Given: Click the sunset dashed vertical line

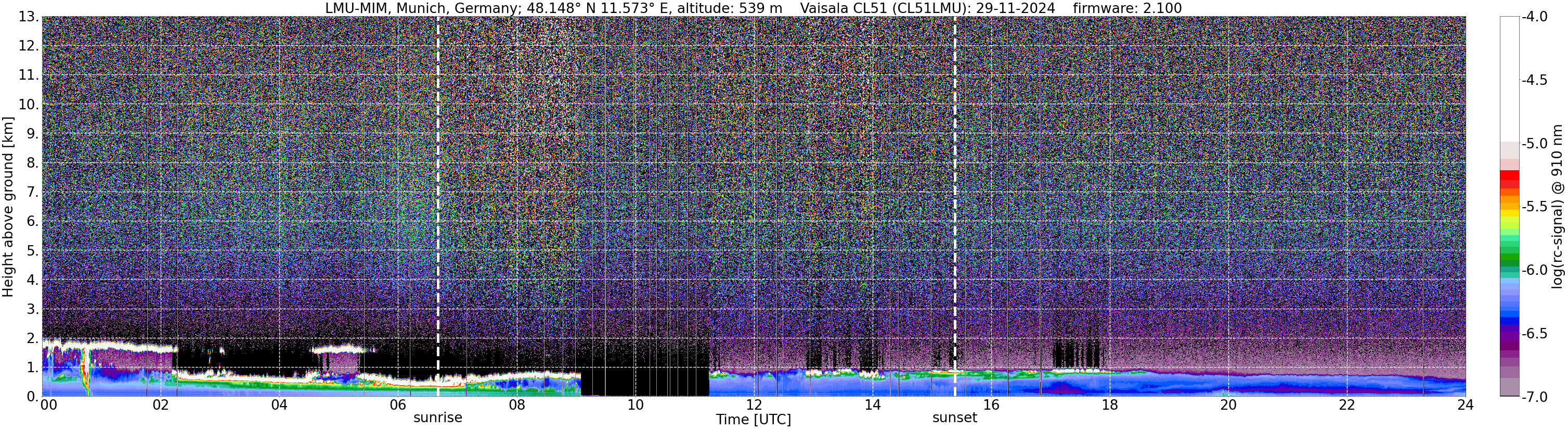Looking at the screenshot, I should click(x=954, y=206).
